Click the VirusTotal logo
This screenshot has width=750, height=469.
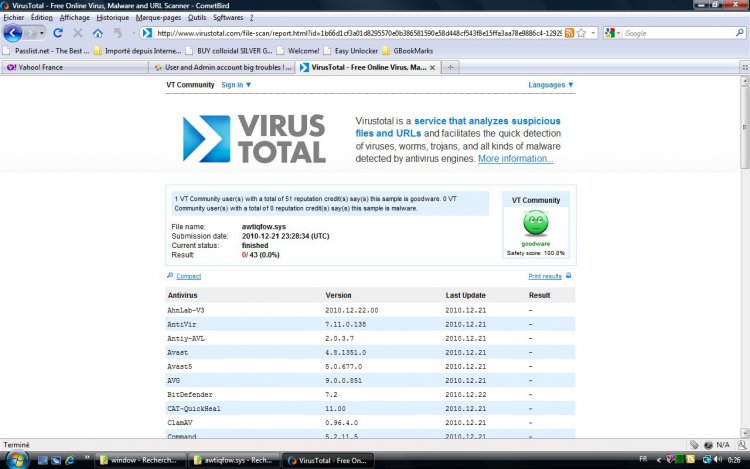click(x=254, y=138)
